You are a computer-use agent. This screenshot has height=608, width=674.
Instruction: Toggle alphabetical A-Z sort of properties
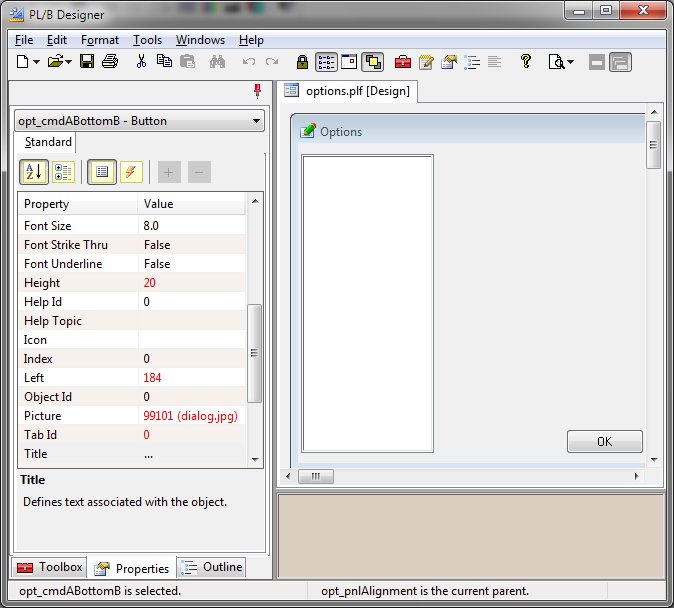33,172
